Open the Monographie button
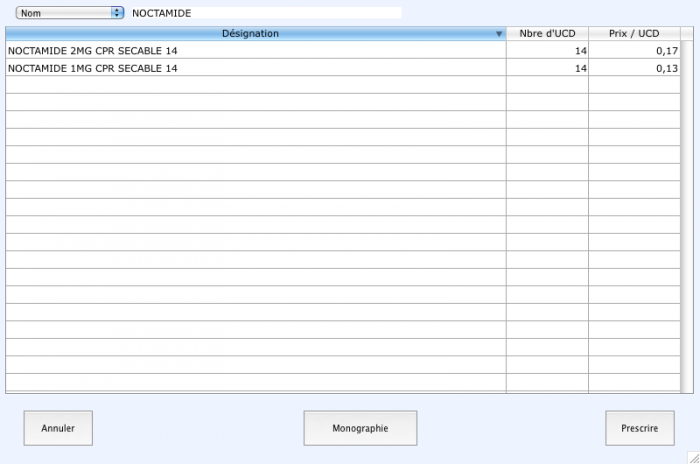Viewport: 700px width, 464px height. [x=360, y=428]
